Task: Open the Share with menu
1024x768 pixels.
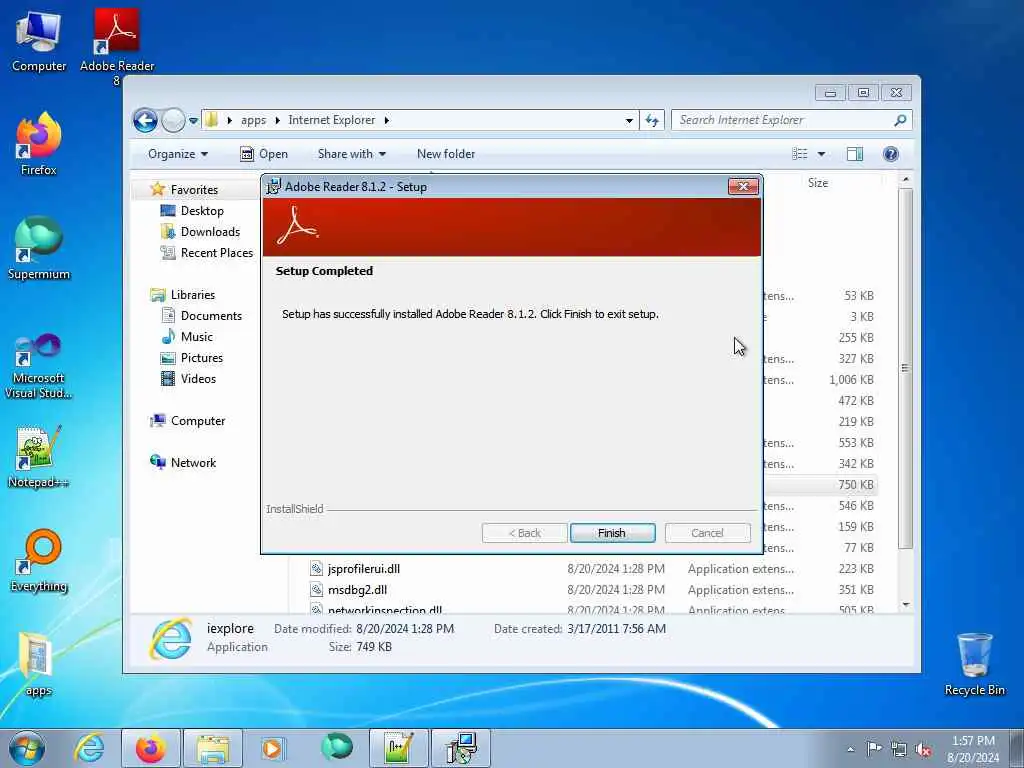Action: coord(351,154)
